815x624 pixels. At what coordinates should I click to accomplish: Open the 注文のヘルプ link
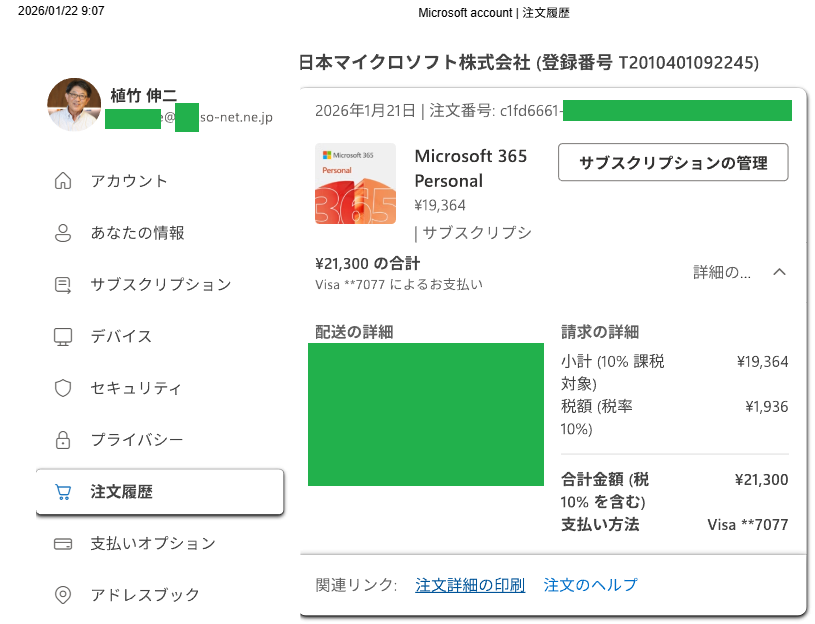(590, 585)
